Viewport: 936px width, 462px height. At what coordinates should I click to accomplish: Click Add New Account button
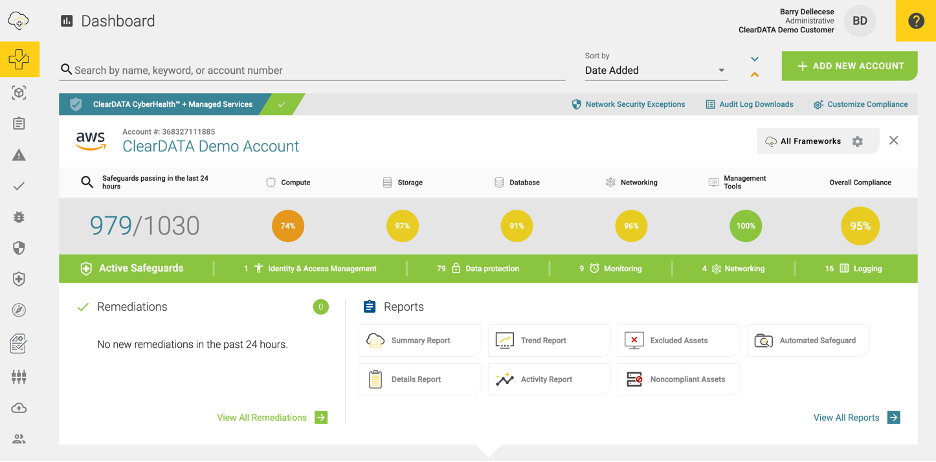click(850, 66)
